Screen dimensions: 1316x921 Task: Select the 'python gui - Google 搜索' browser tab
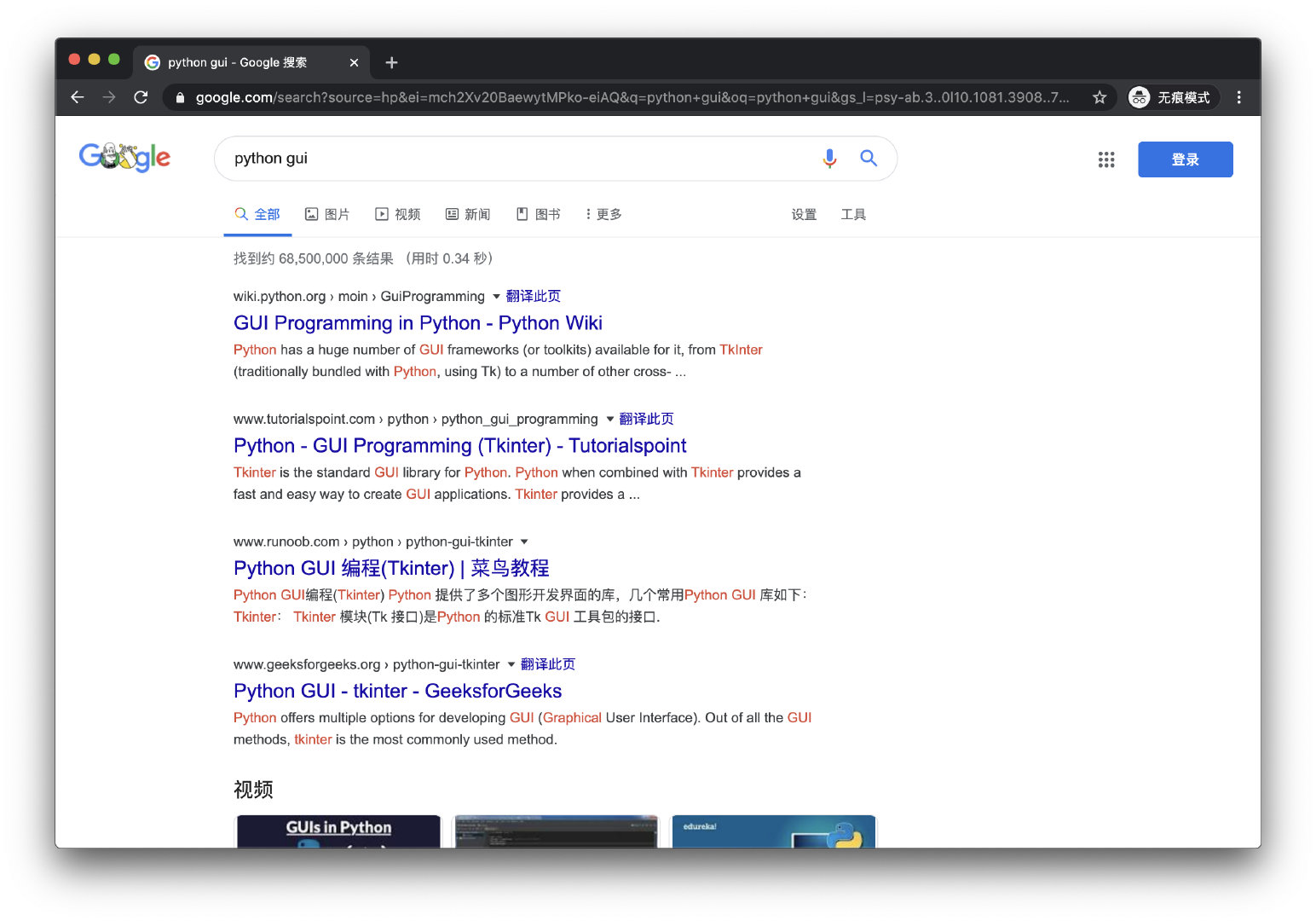pyautogui.click(x=252, y=62)
